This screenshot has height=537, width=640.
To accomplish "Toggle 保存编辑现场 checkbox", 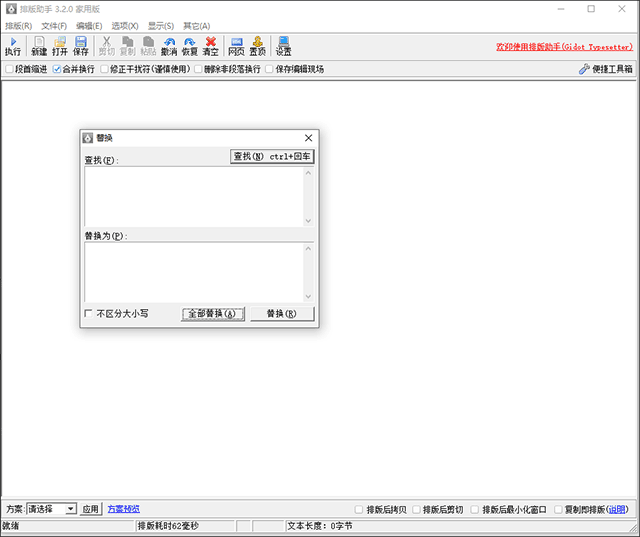I will 269,69.
